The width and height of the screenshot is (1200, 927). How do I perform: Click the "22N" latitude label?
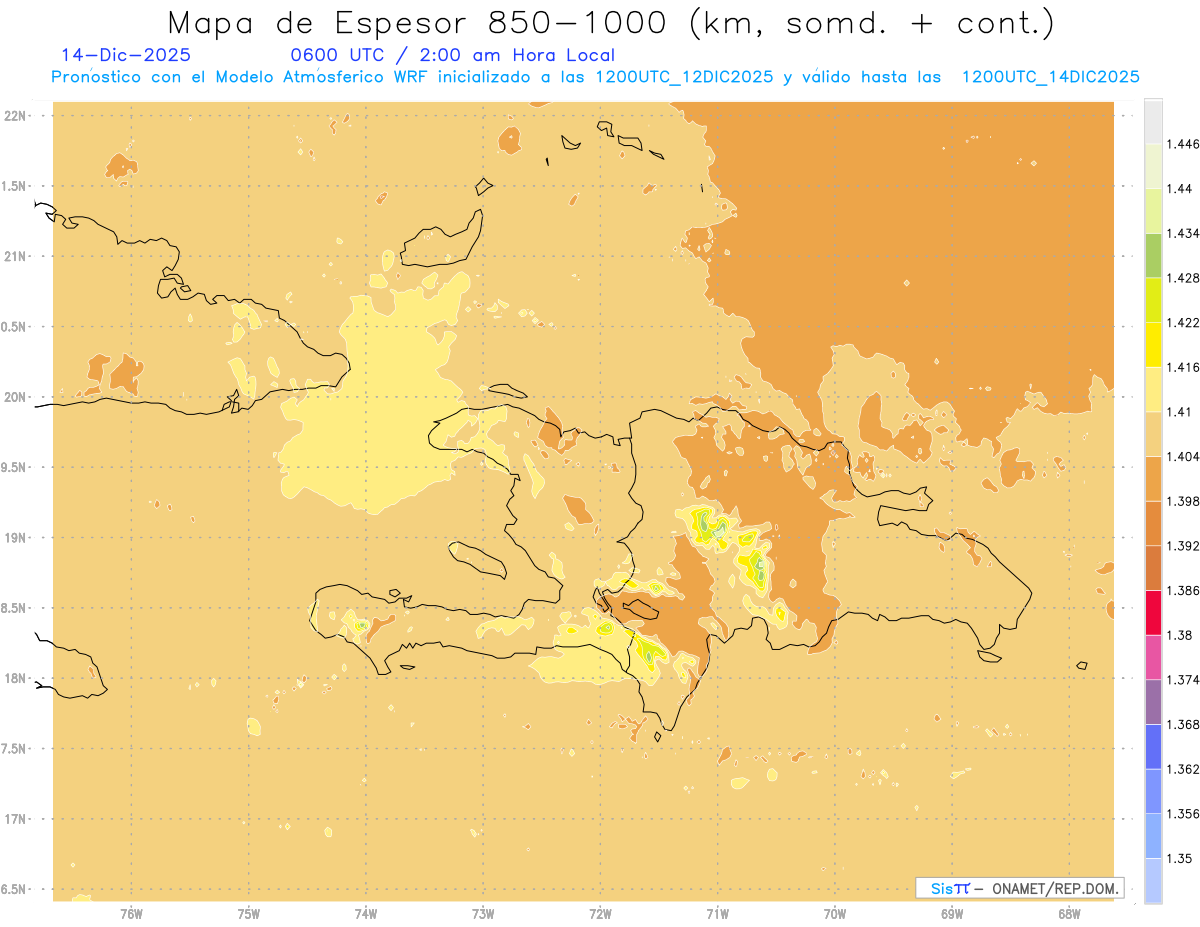(x=14, y=115)
